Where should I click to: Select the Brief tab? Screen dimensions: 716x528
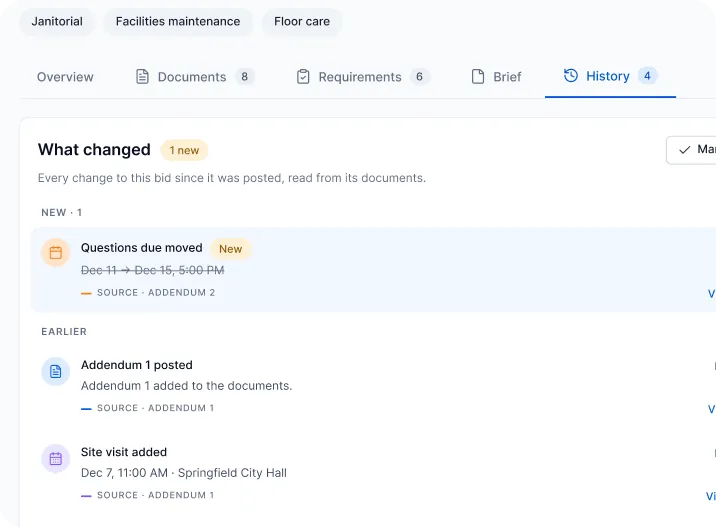click(496, 77)
